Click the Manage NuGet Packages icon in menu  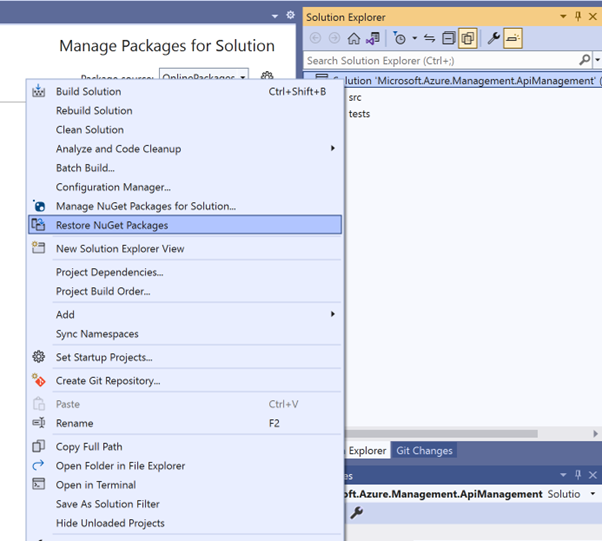[x=39, y=206]
